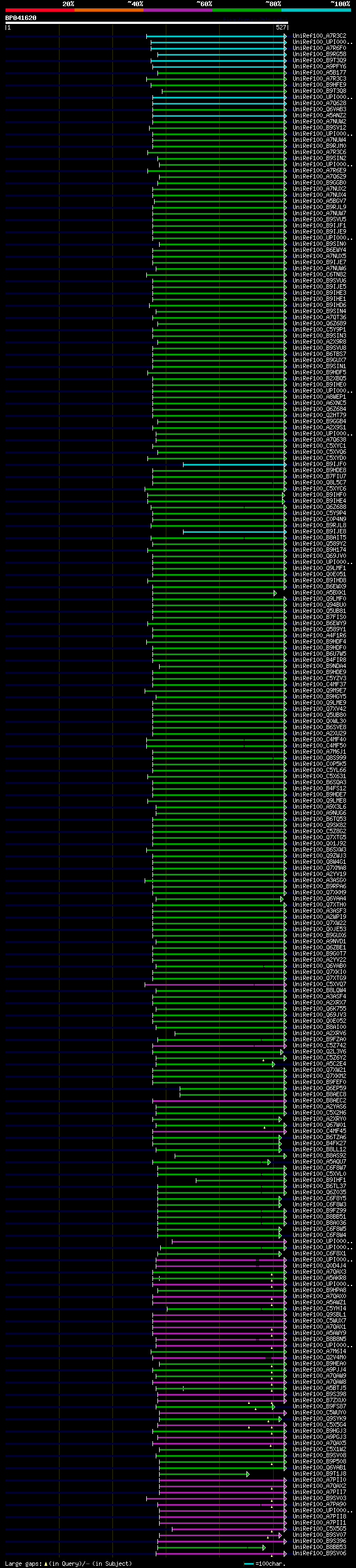Click the UniRef100_A7R3C3 label
The image size is (356, 1568).
[x=319, y=78]
